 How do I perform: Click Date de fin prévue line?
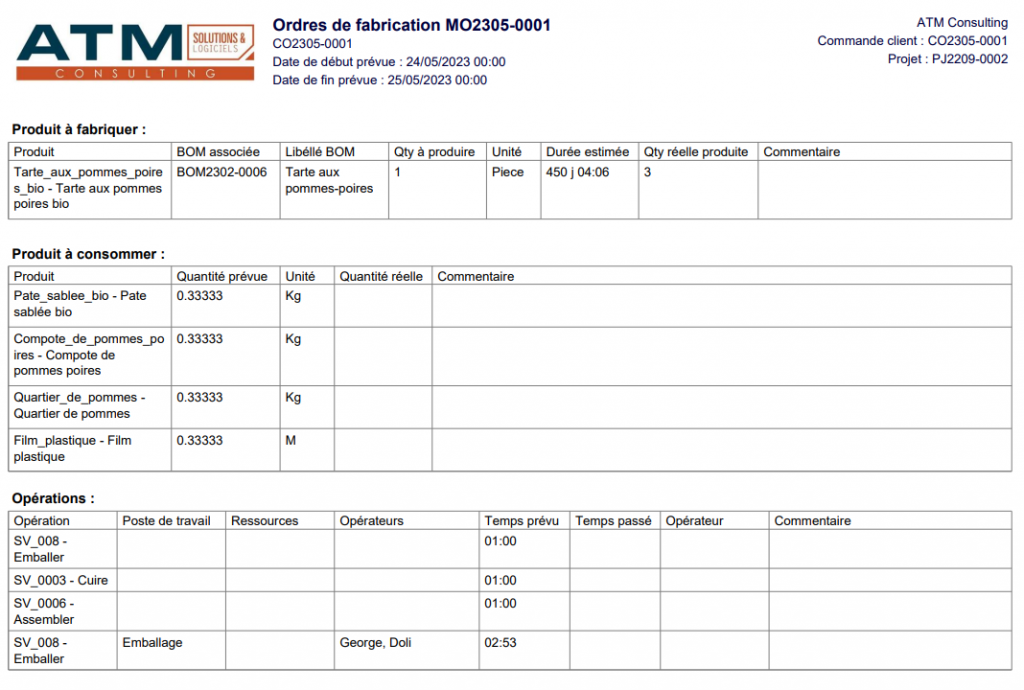click(x=379, y=80)
